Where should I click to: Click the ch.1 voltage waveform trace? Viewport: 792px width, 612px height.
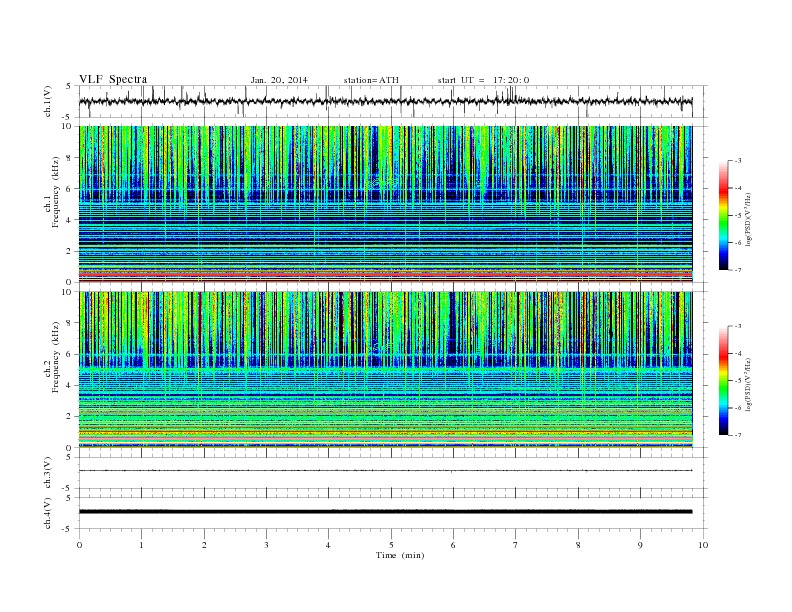[x=385, y=101]
